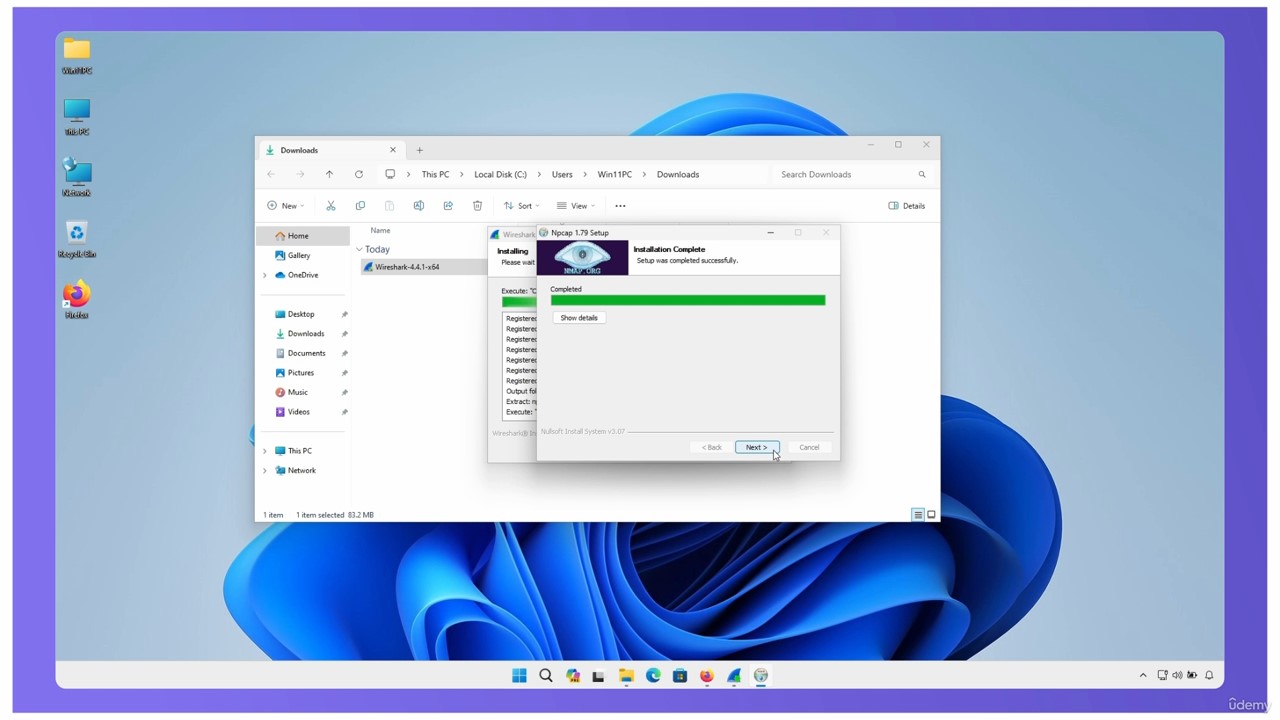The height and width of the screenshot is (720, 1280).
Task: Open Microsoft Edge from taskbar
Action: 653,676
